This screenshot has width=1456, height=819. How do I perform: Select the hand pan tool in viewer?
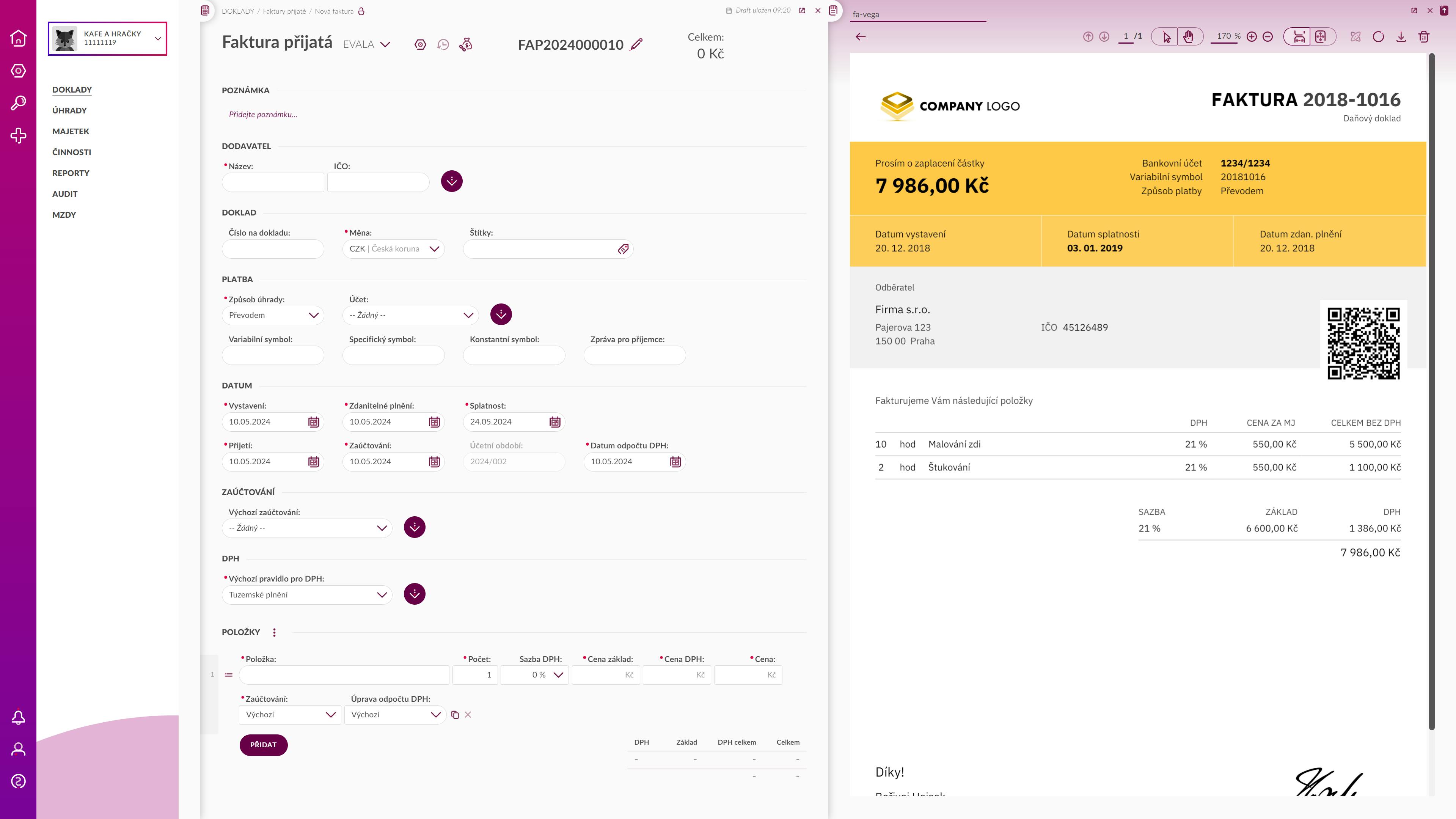tap(1188, 37)
